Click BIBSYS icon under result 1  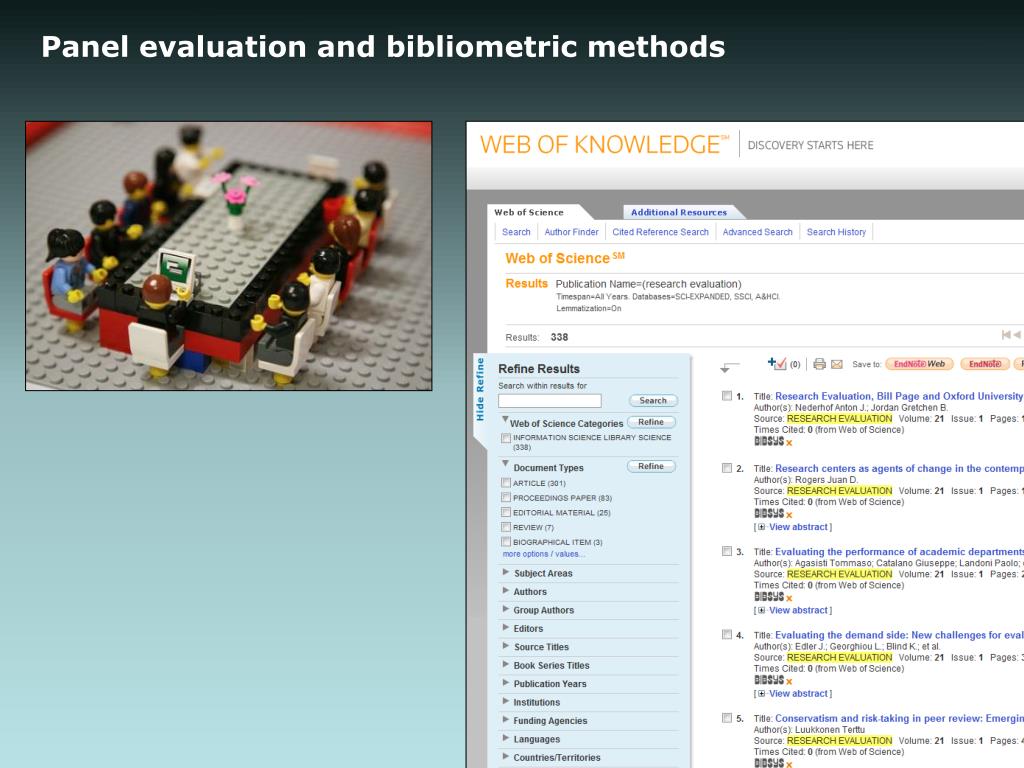tap(769, 441)
